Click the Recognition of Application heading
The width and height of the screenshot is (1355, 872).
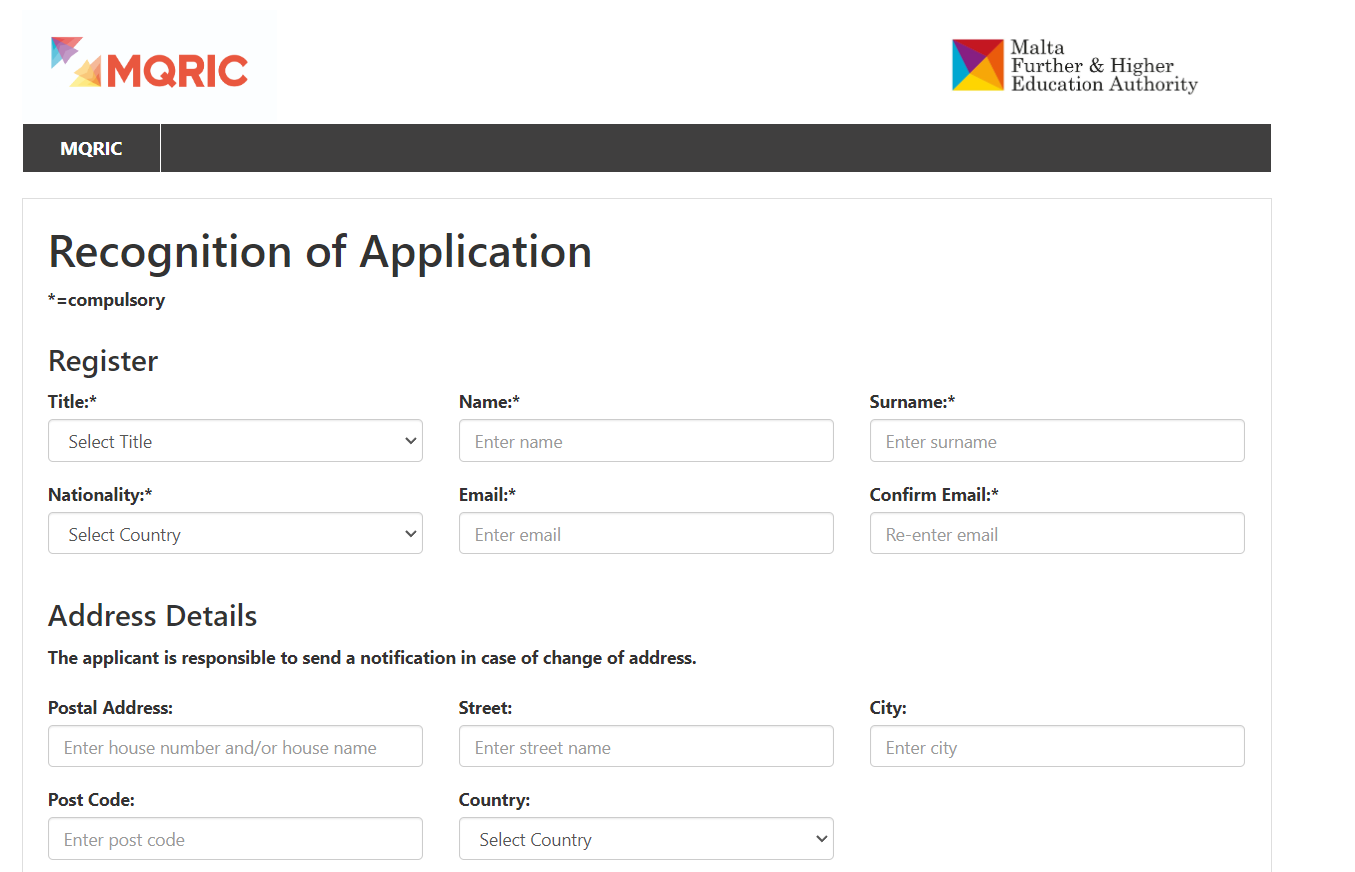(x=320, y=251)
